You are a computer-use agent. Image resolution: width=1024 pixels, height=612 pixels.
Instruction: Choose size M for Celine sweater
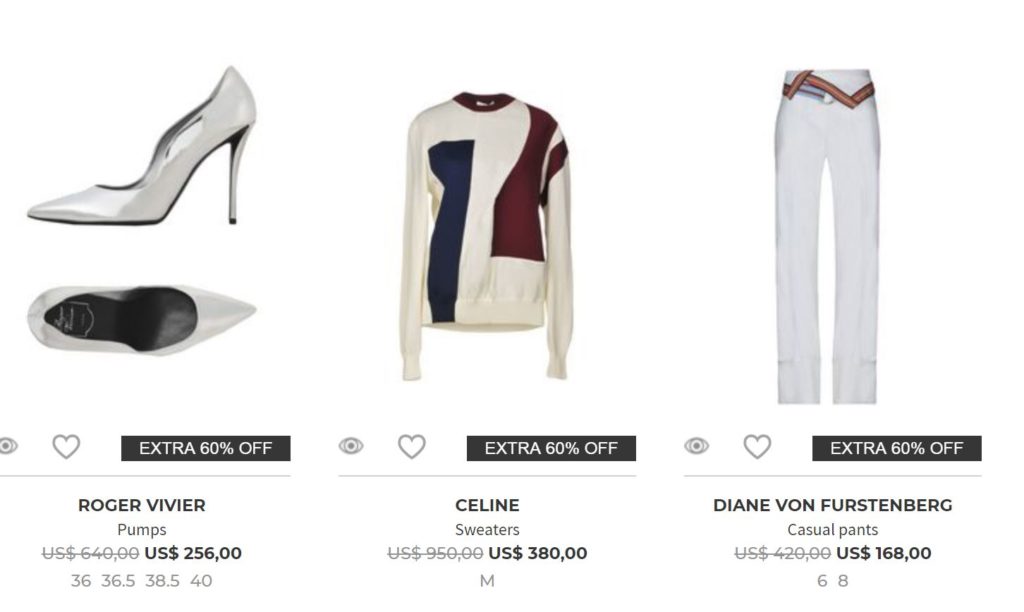pyautogui.click(x=487, y=580)
